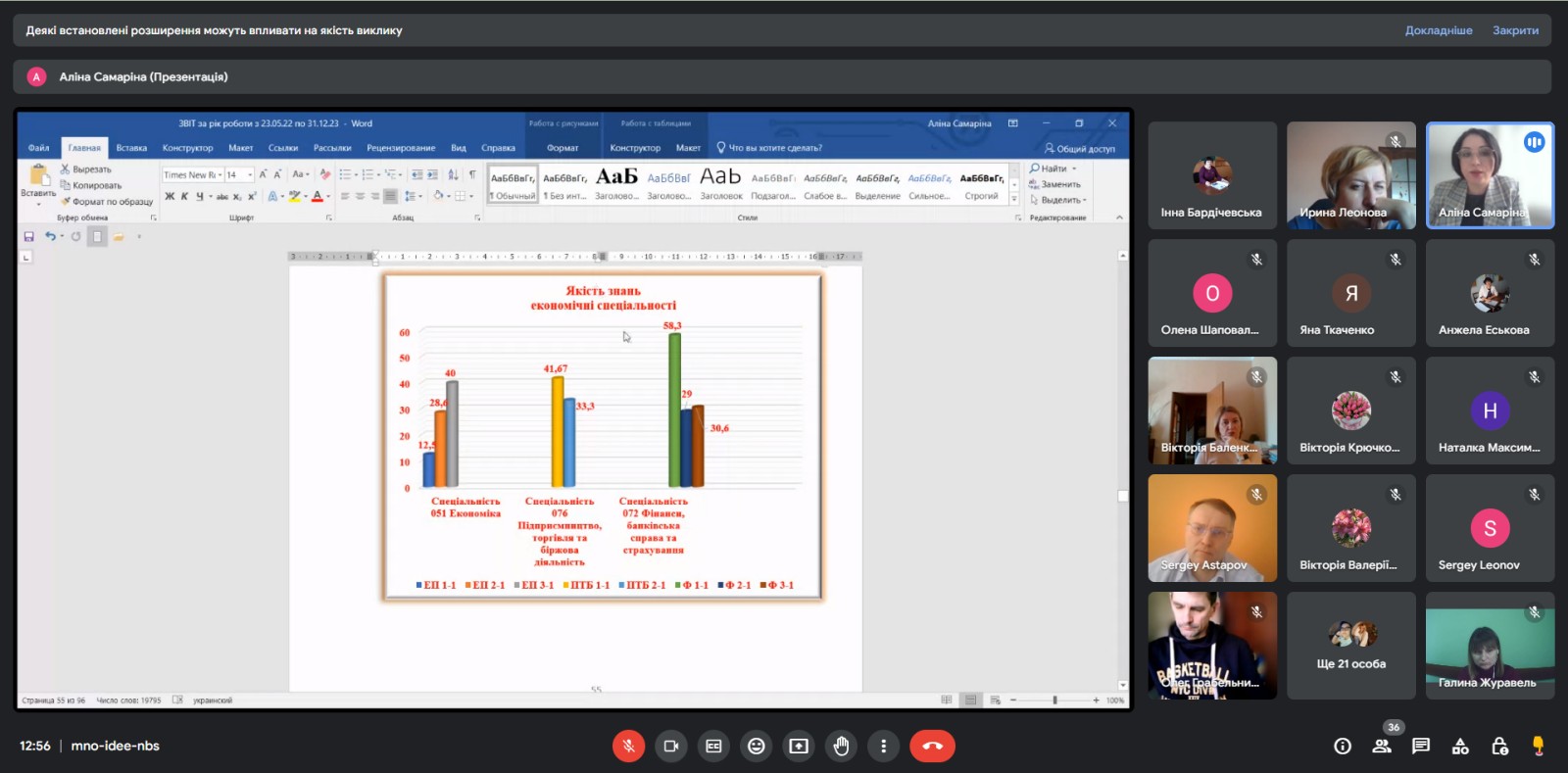The image size is (1568, 773).
Task: Click the increase indent icon
Action: click(x=432, y=174)
